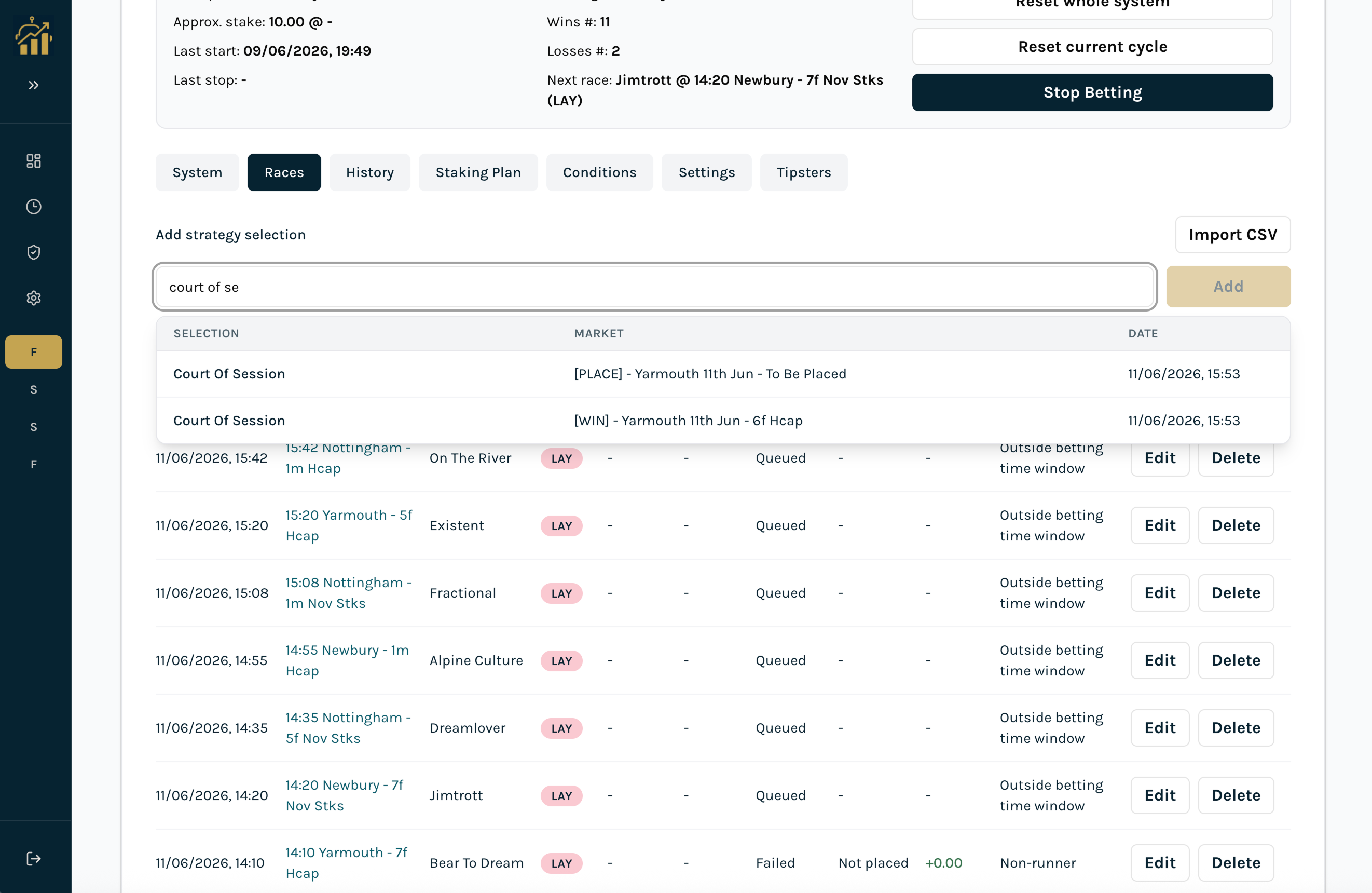Open the clock history icon in sidebar
Image resolution: width=1372 pixels, height=893 pixels.
[x=34, y=207]
